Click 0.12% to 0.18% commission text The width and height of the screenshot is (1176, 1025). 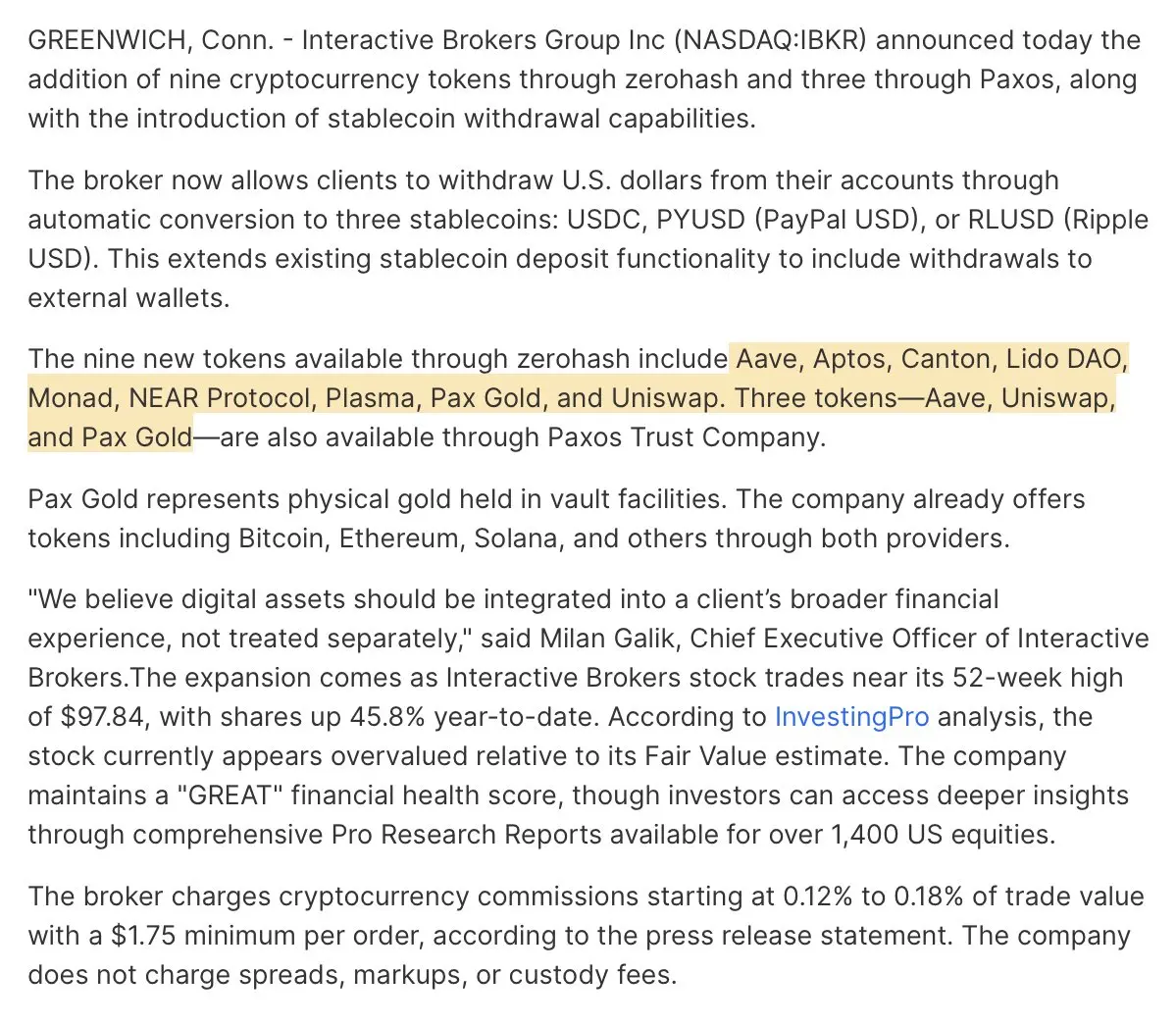click(873, 897)
